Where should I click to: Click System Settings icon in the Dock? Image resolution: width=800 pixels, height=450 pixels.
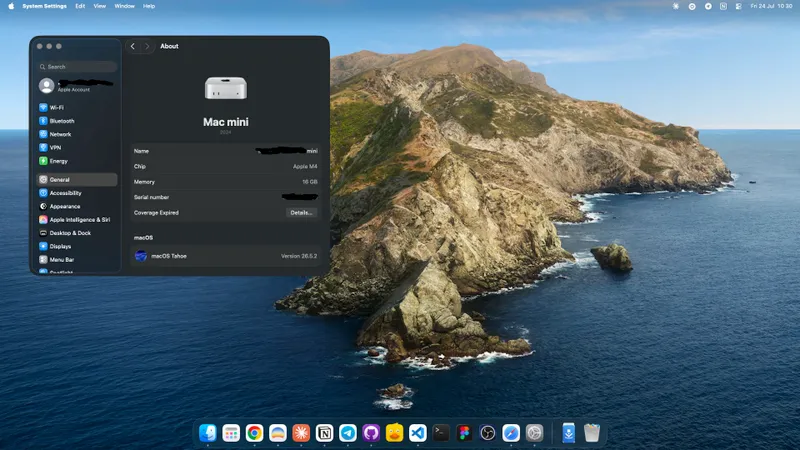click(534, 433)
